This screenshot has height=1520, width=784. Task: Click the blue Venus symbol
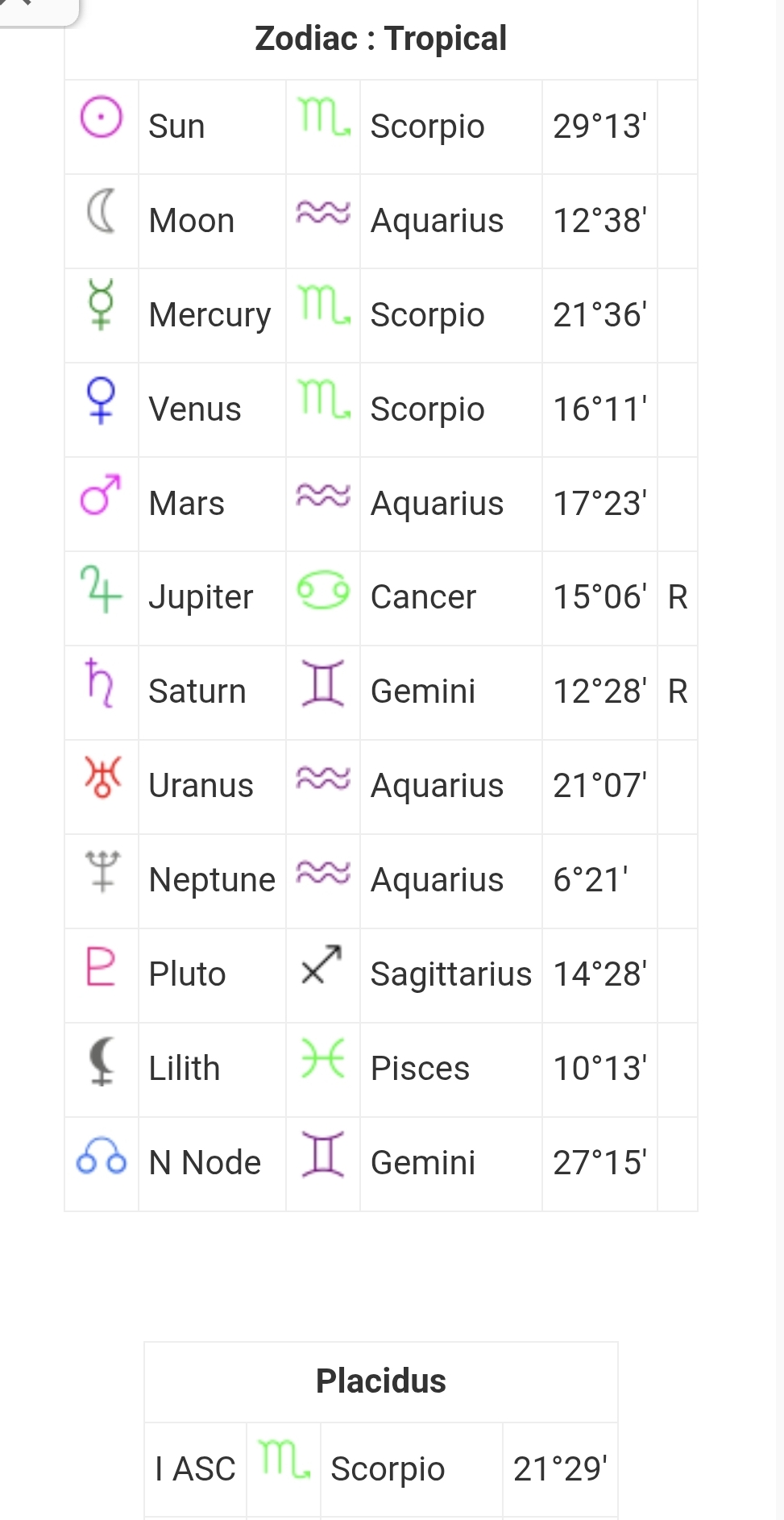pos(102,401)
